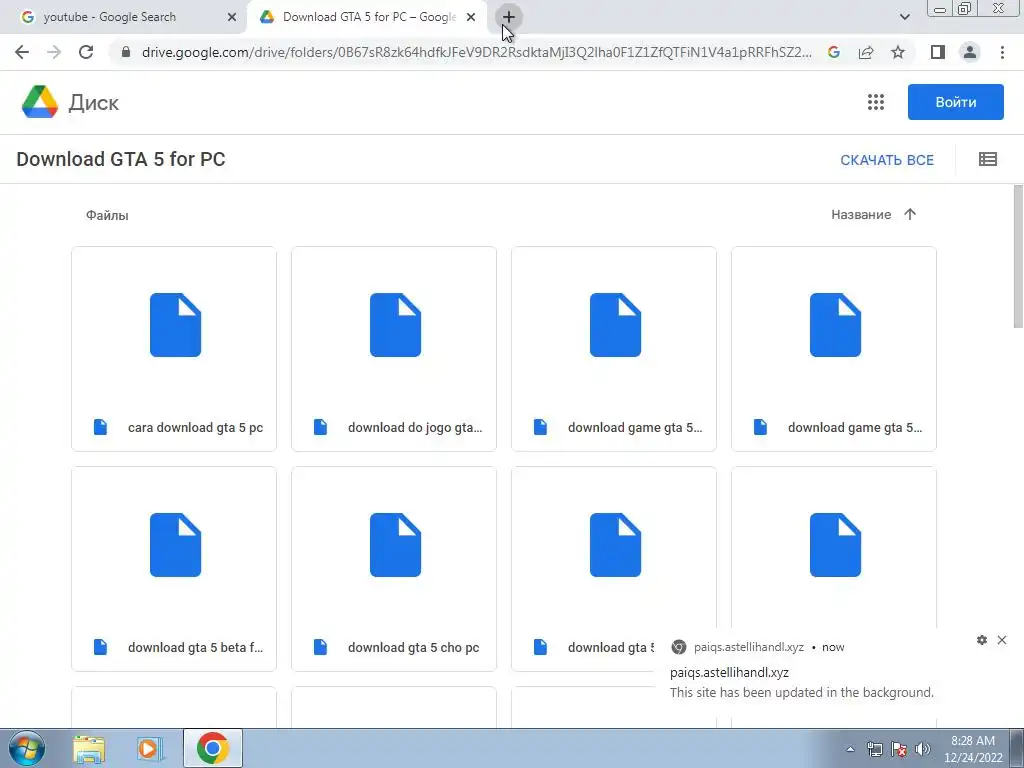This screenshot has height=768, width=1024.
Task: Click the Файлы section label
Action: (x=107, y=216)
